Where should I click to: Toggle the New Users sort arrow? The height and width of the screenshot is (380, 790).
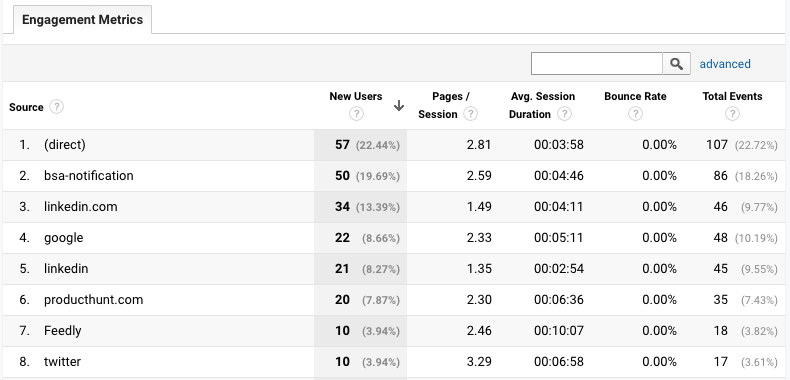click(x=399, y=106)
